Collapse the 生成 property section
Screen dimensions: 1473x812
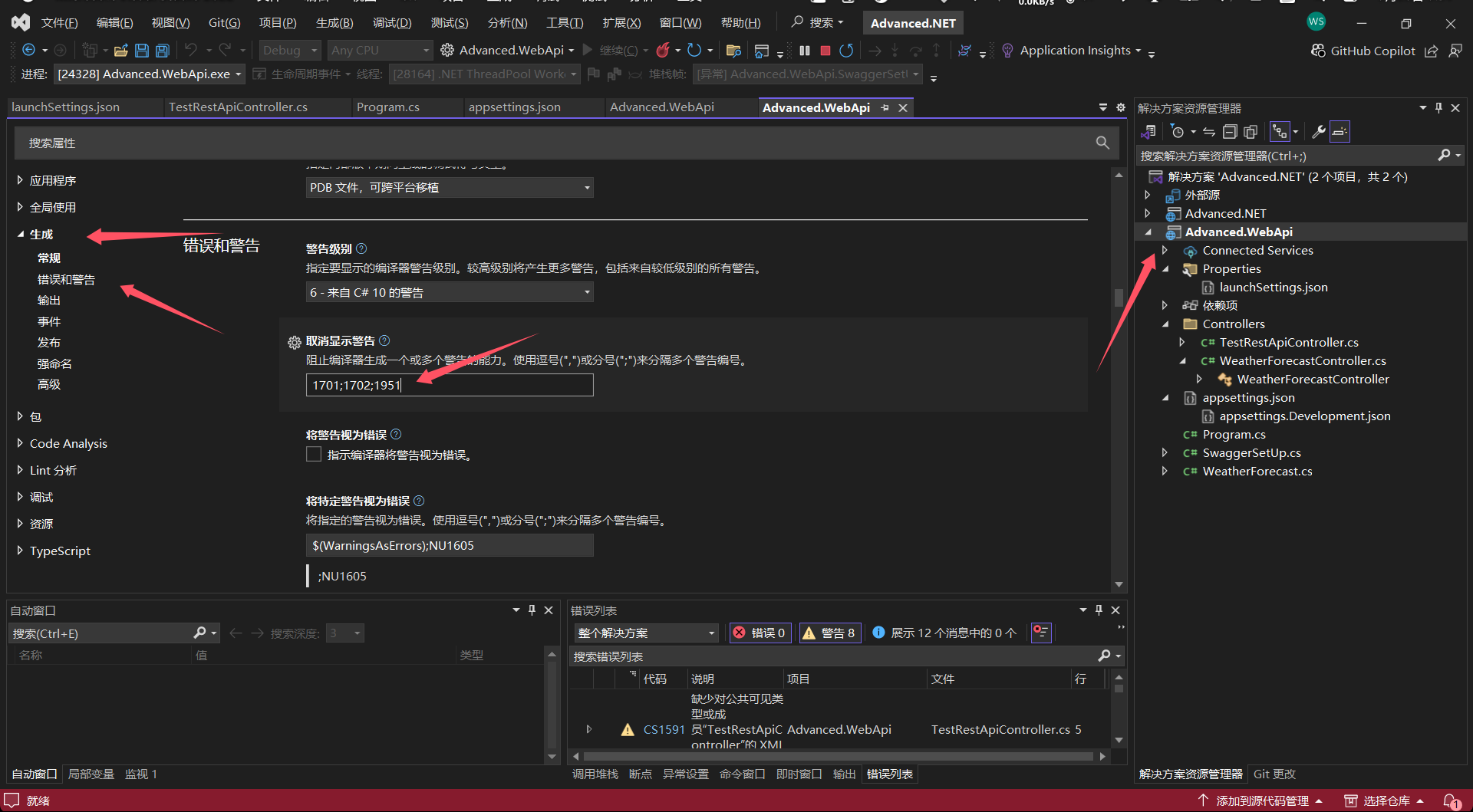[x=21, y=234]
